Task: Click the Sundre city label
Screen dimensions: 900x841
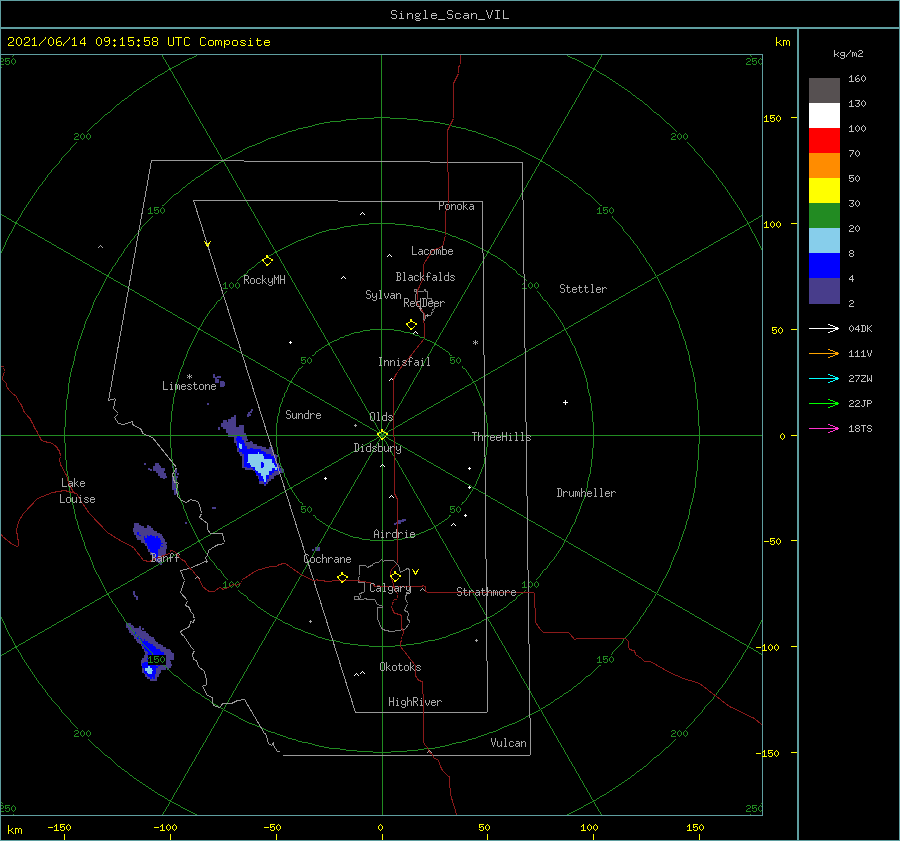Action: (x=303, y=415)
